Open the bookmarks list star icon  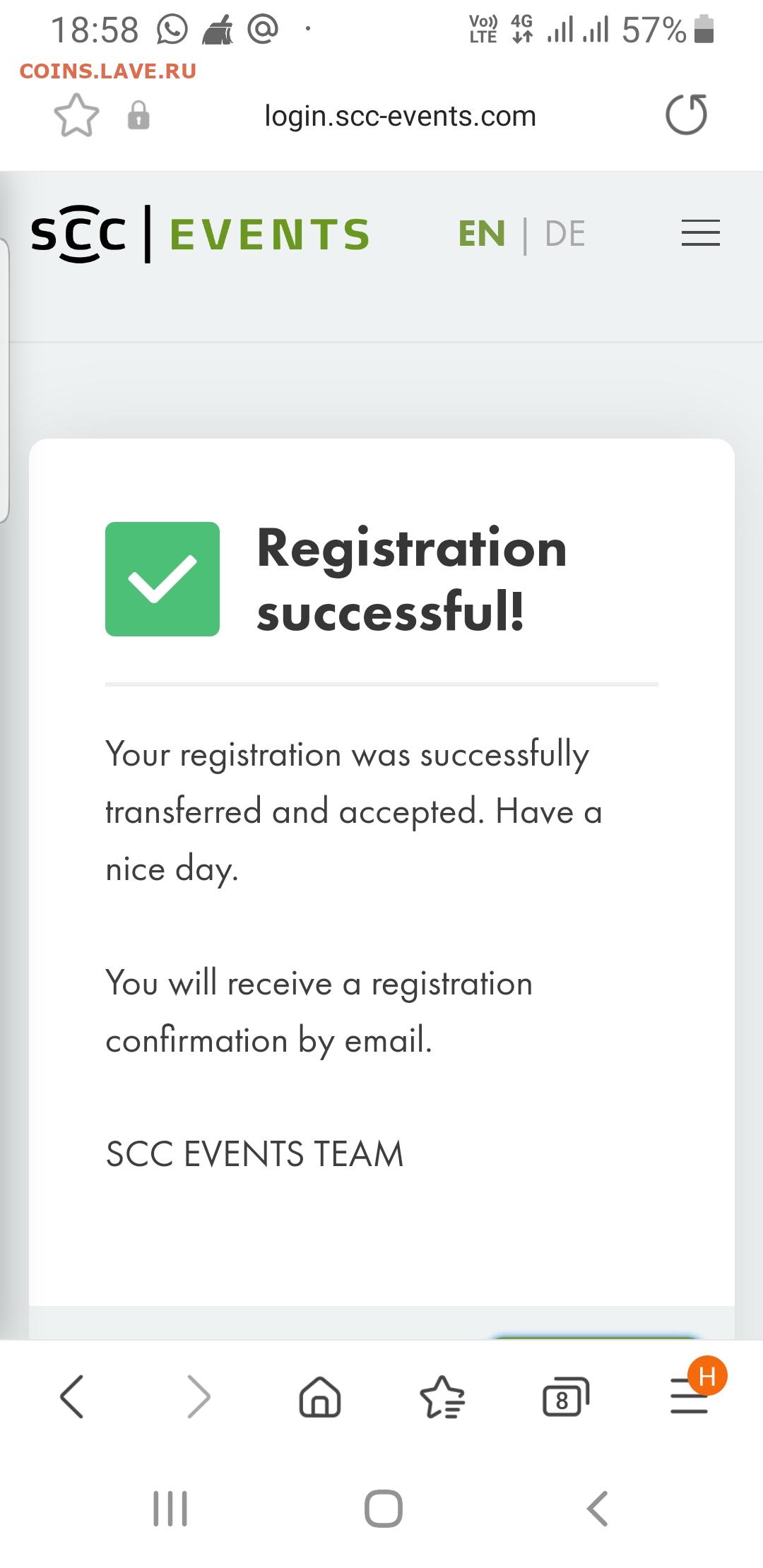[x=442, y=1396]
